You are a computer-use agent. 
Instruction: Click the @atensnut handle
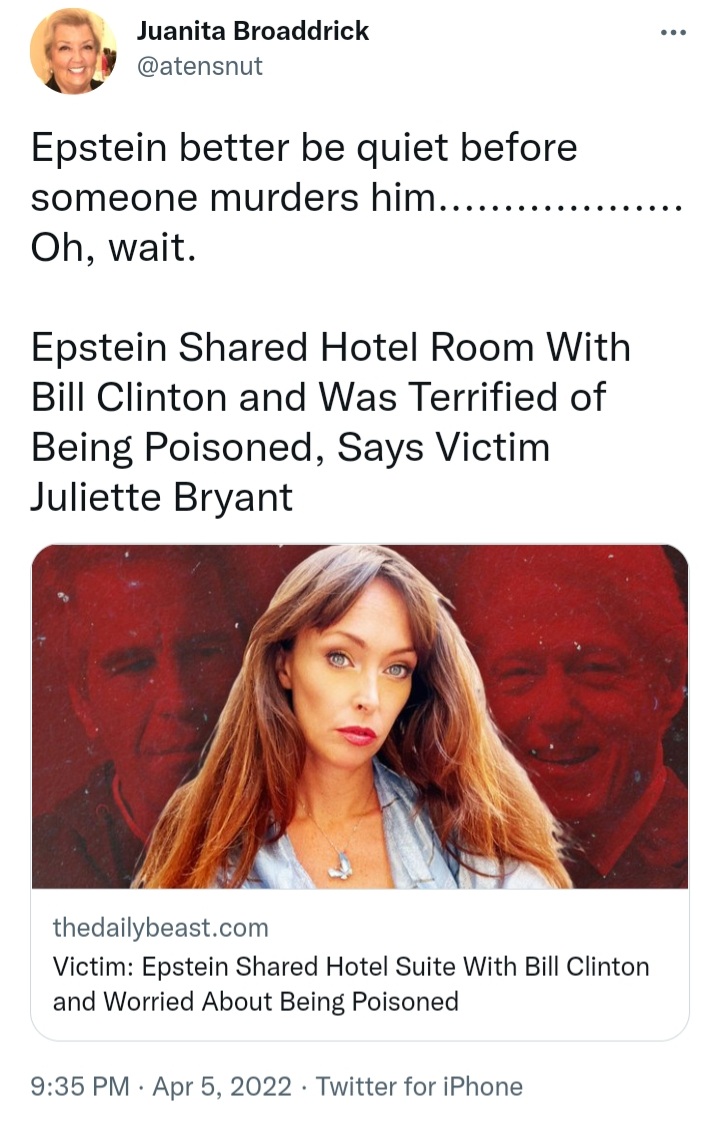(199, 67)
